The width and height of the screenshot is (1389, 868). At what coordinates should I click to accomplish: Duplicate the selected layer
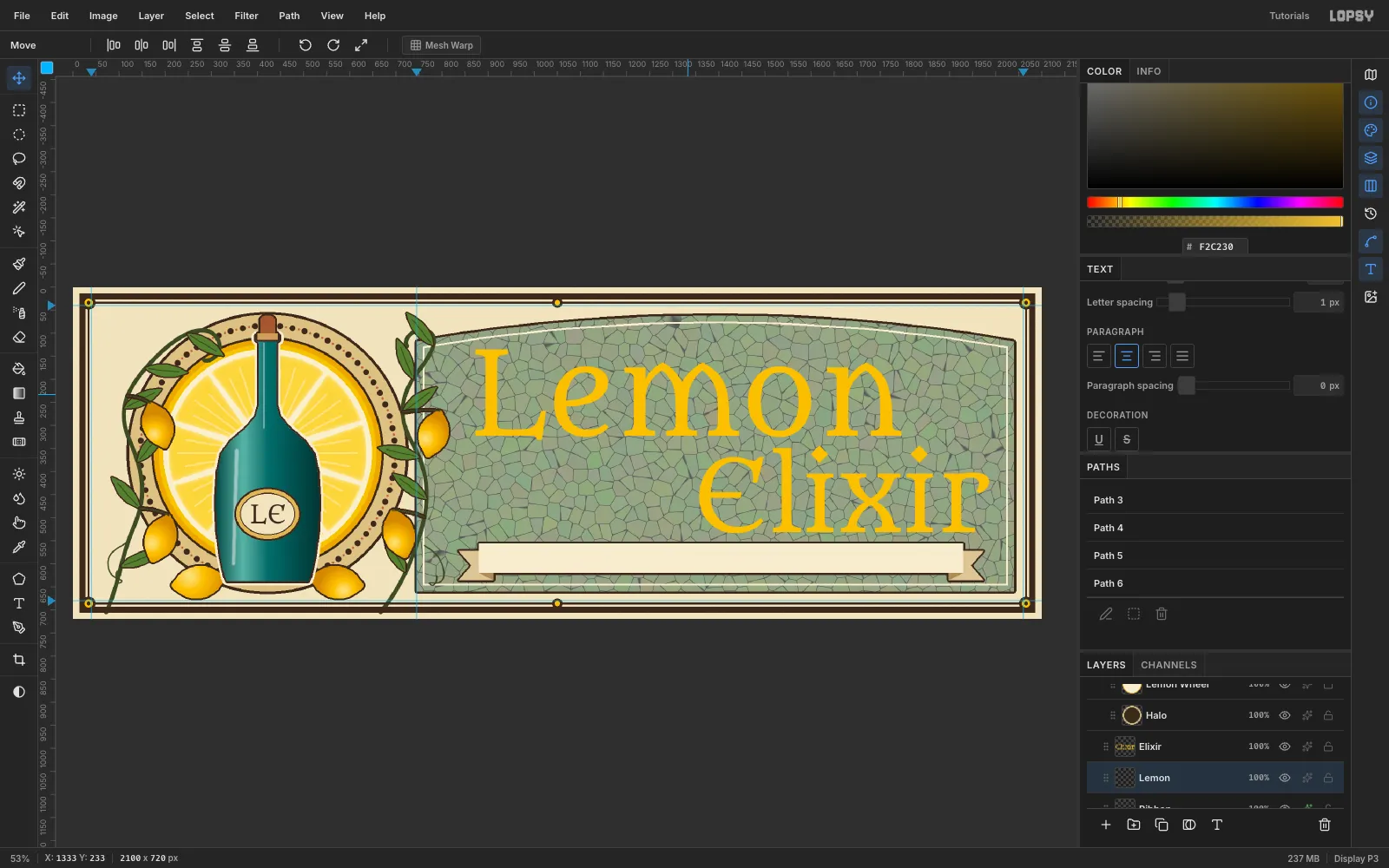click(1162, 825)
